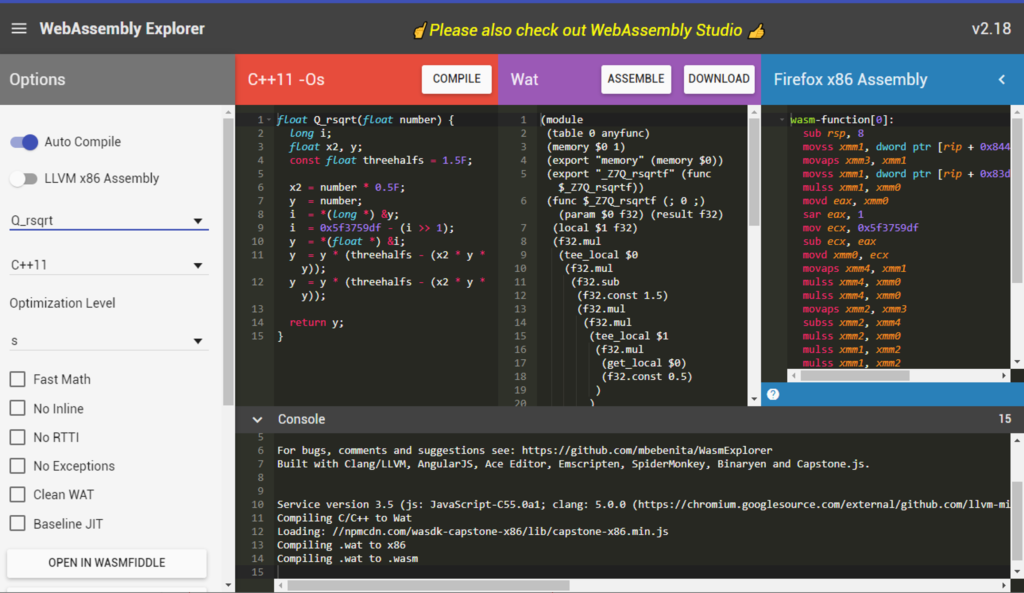Enable Clean WAT output
This screenshot has height=593, width=1024.
pos(15,494)
